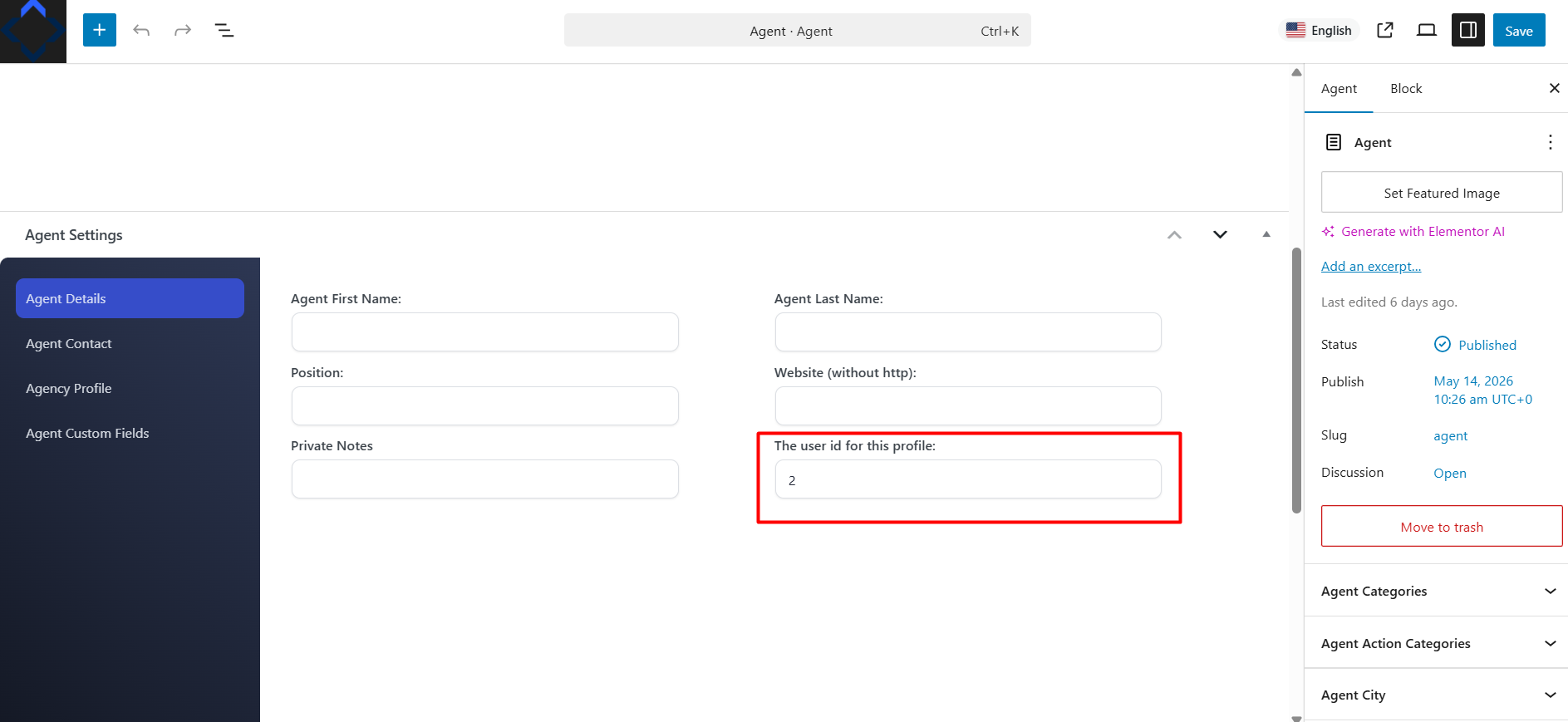This screenshot has height=722, width=1568.
Task: Click into the Position field
Action: coord(485,405)
